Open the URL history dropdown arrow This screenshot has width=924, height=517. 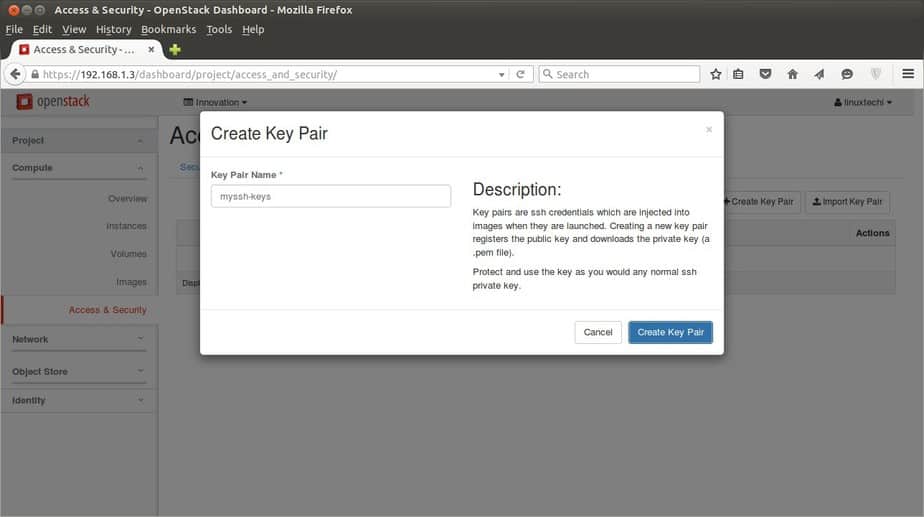pyautogui.click(x=501, y=75)
